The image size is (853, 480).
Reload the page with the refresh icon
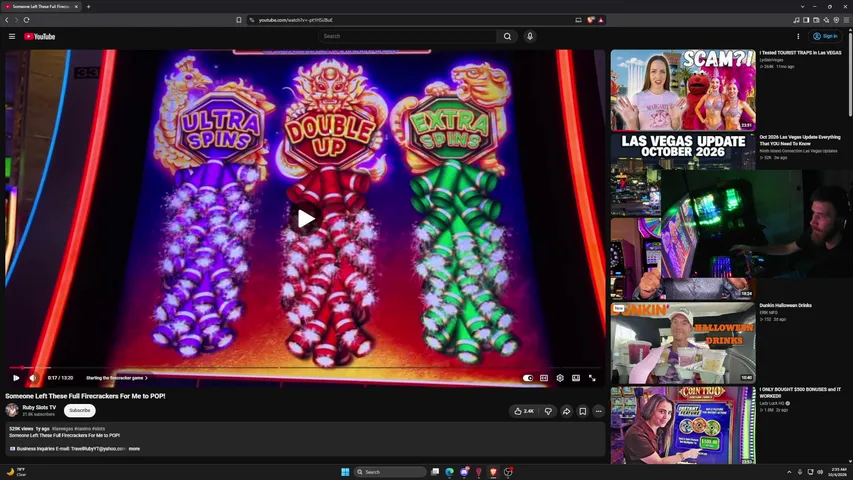pos(26,20)
